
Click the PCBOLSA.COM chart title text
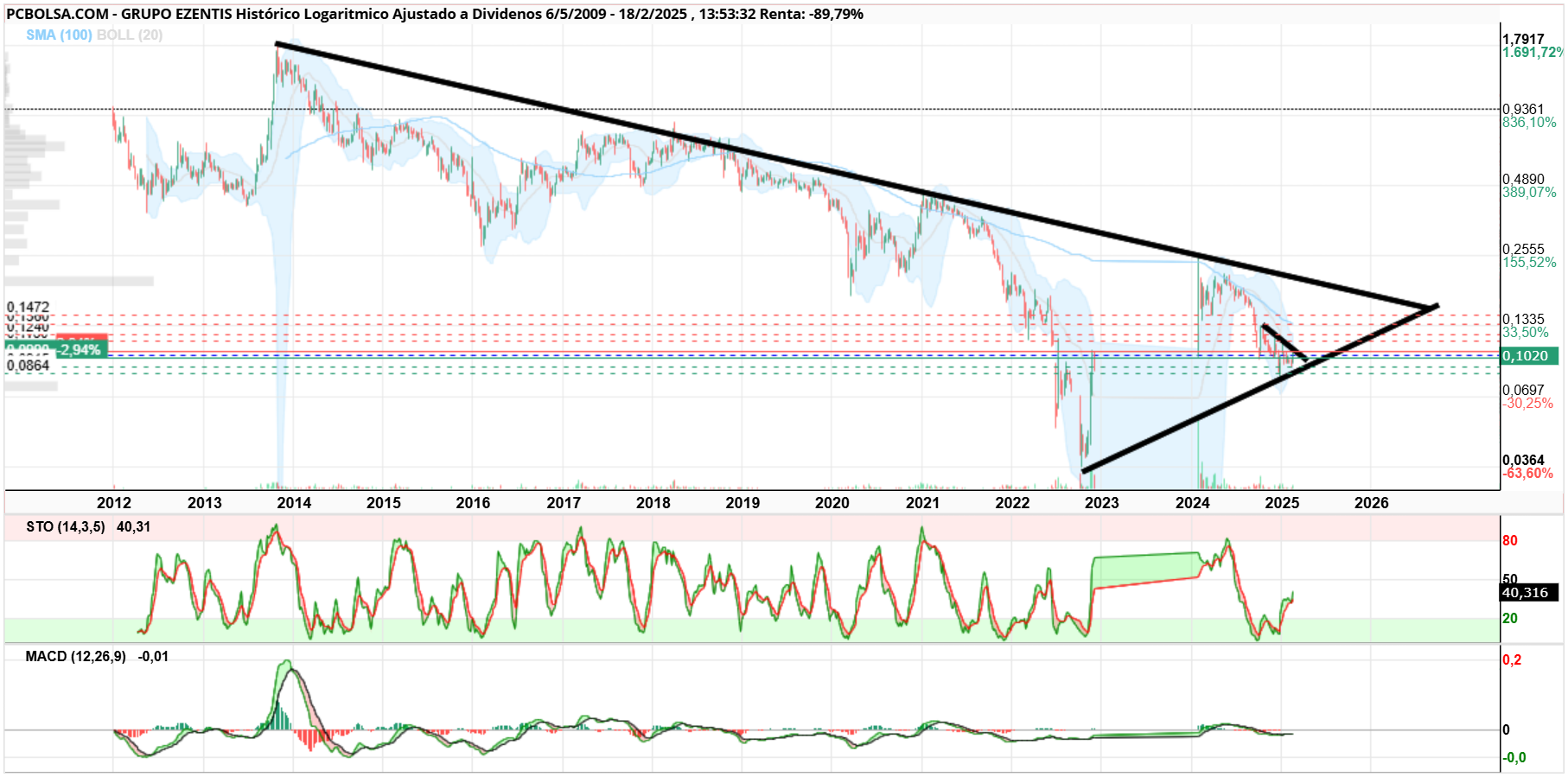(58, 14)
